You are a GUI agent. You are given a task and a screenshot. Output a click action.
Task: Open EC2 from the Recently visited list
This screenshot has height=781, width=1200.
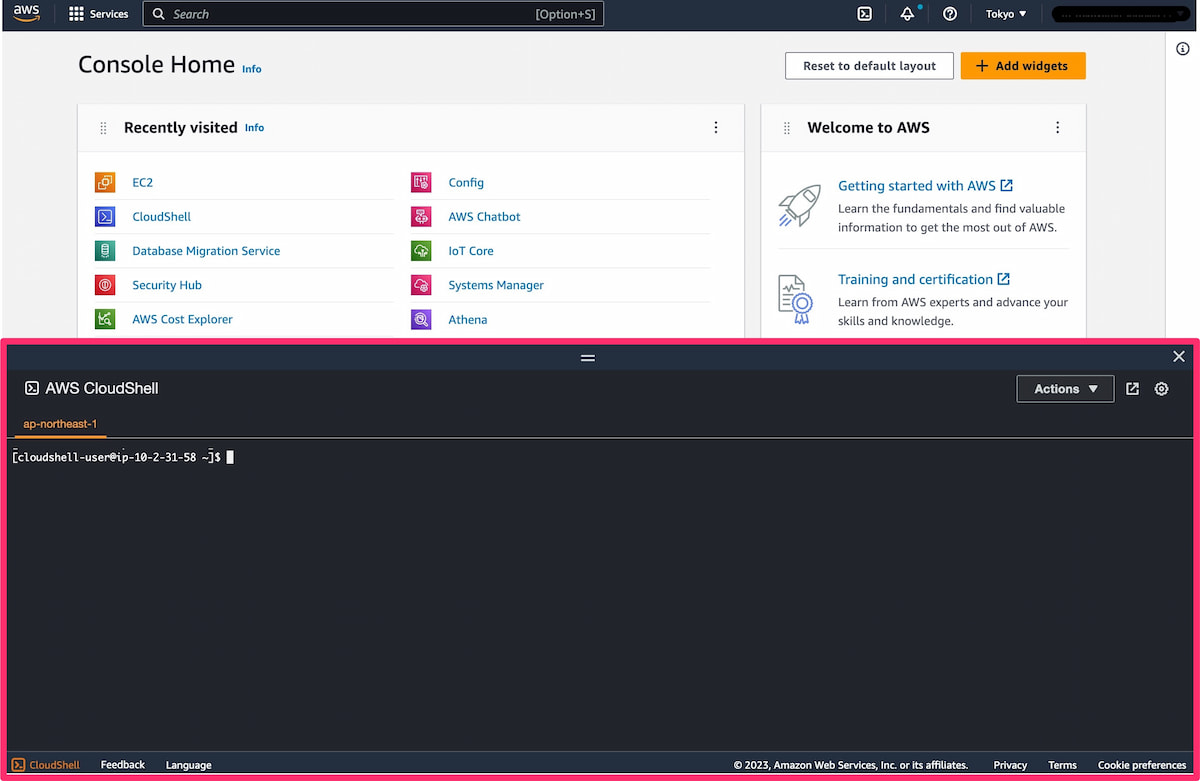click(x=142, y=182)
